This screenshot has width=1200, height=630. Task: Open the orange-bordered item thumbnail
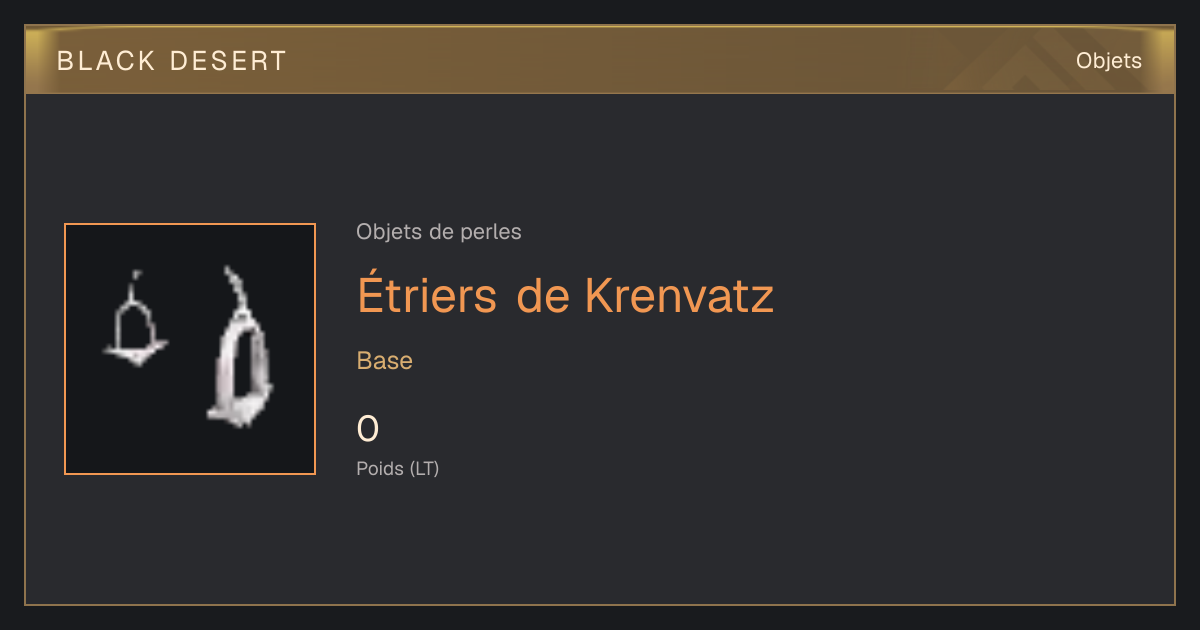190,349
